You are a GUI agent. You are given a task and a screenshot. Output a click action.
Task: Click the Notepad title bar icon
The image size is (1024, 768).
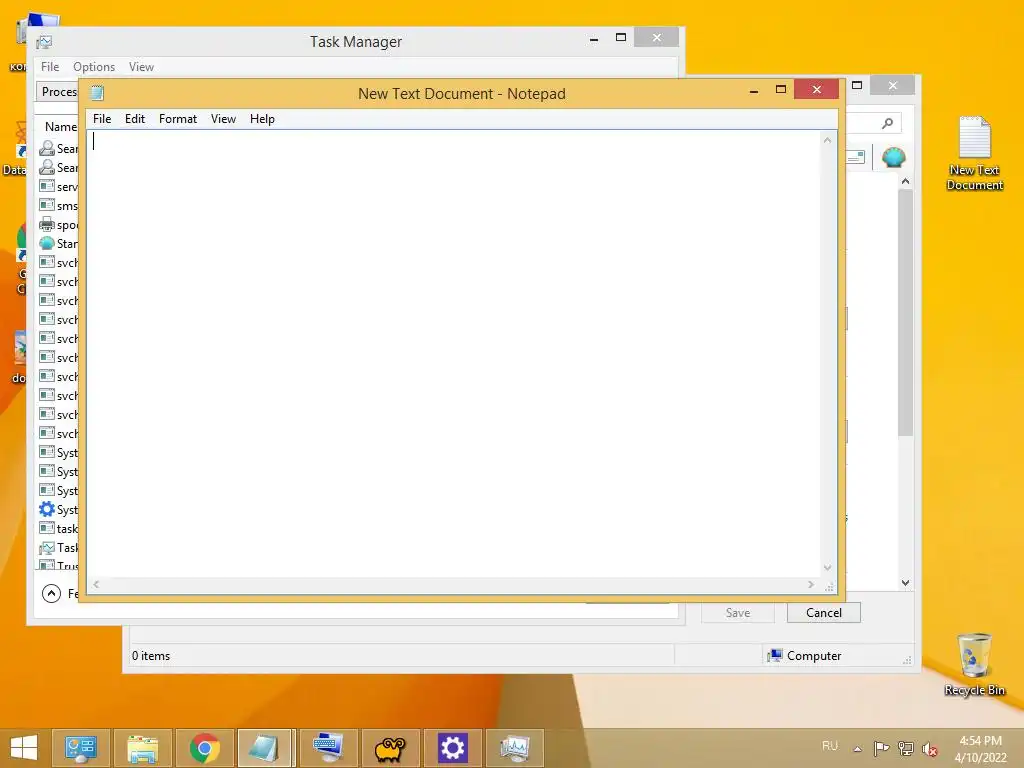[97, 93]
